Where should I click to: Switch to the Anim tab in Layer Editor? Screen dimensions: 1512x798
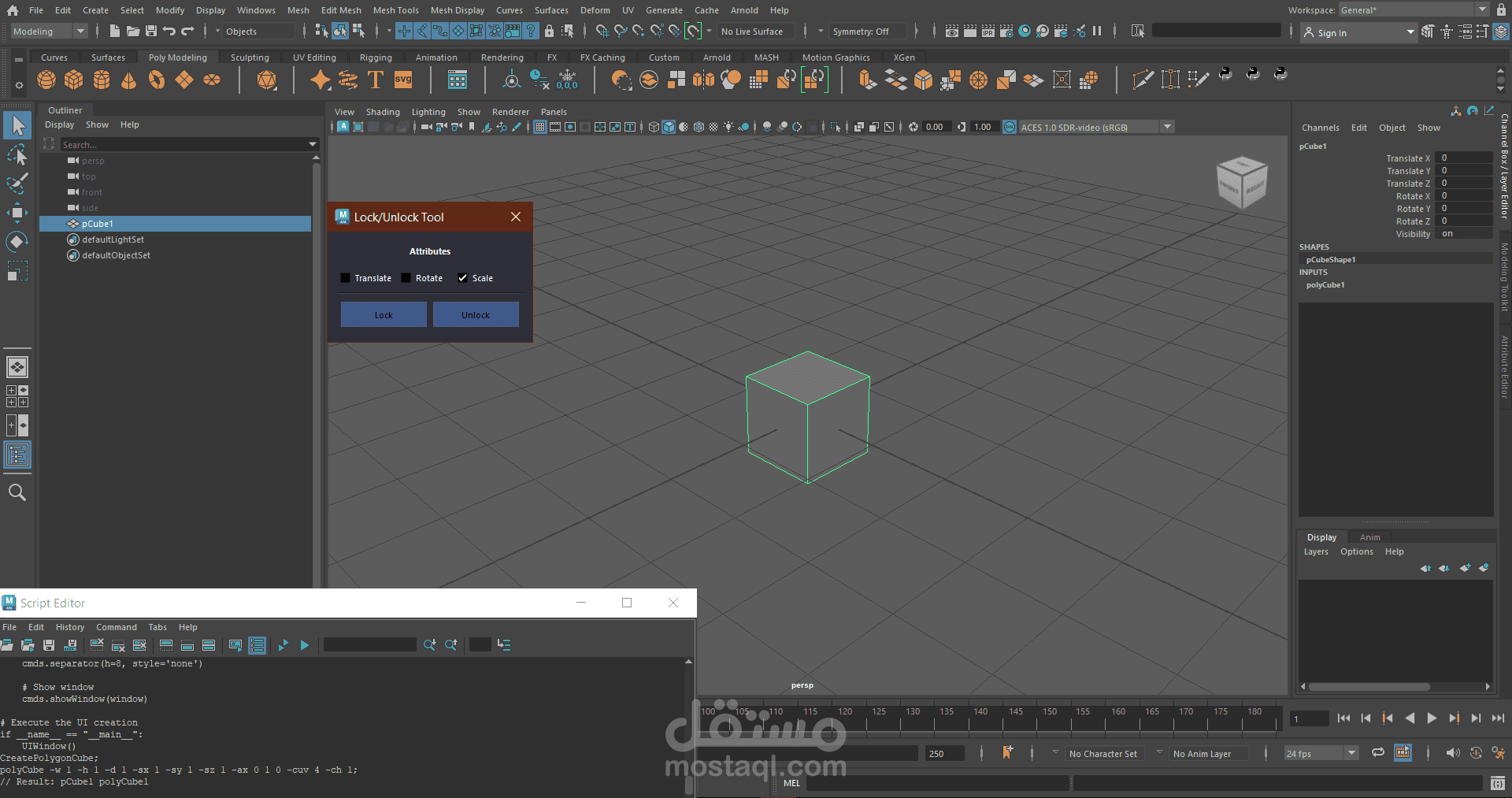pyautogui.click(x=1370, y=537)
